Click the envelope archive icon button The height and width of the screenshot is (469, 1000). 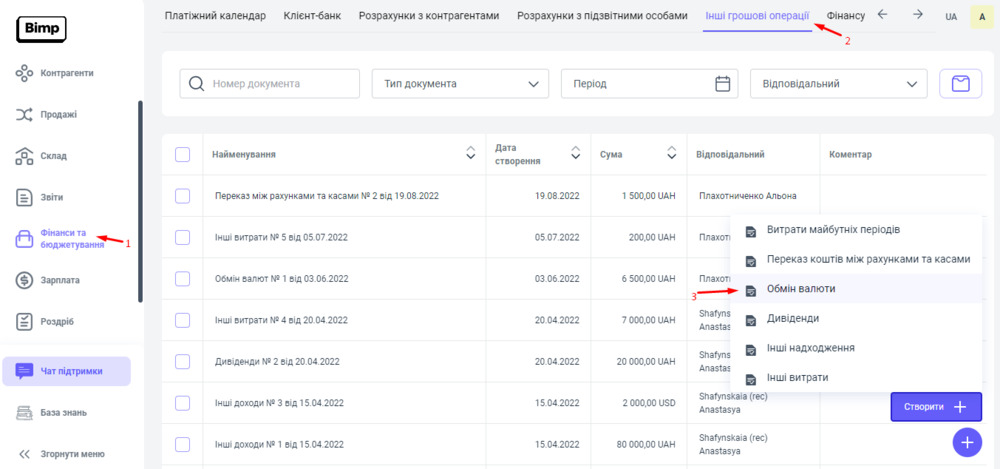pyautogui.click(x=960, y=84)
